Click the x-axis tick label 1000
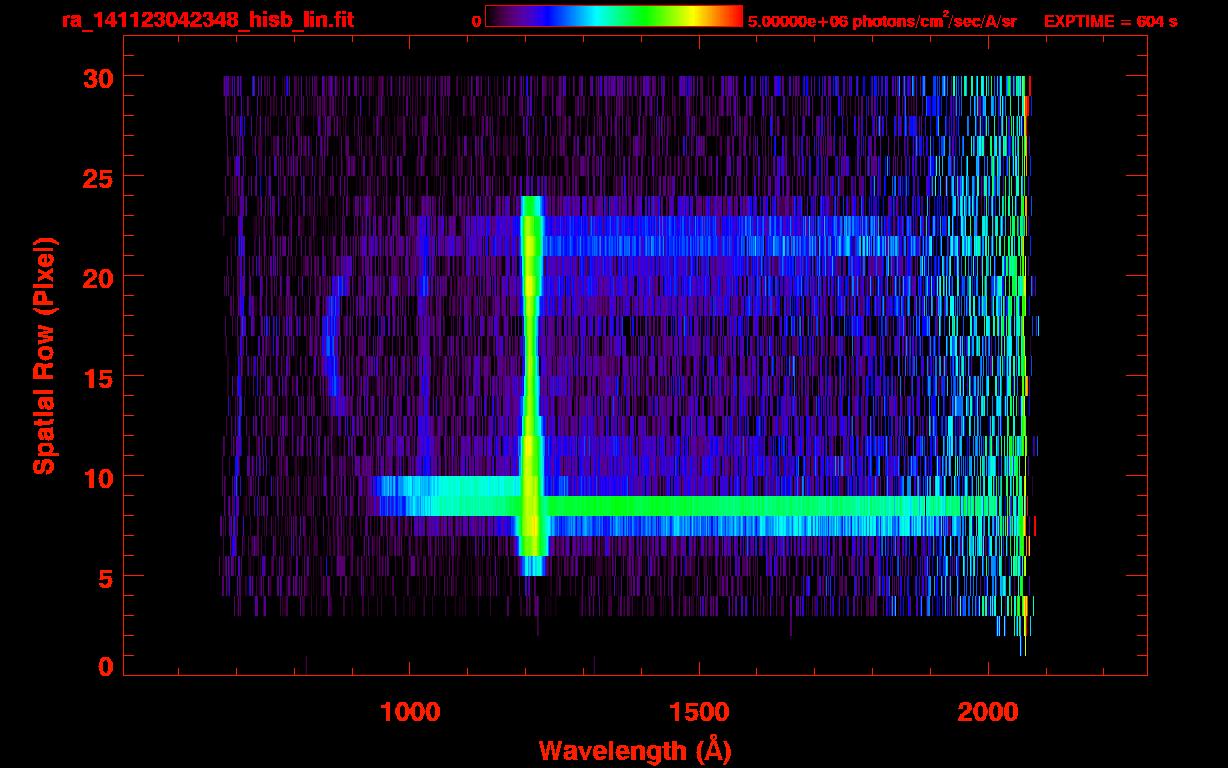The image size is (1228, 768). tap(410, 712)
